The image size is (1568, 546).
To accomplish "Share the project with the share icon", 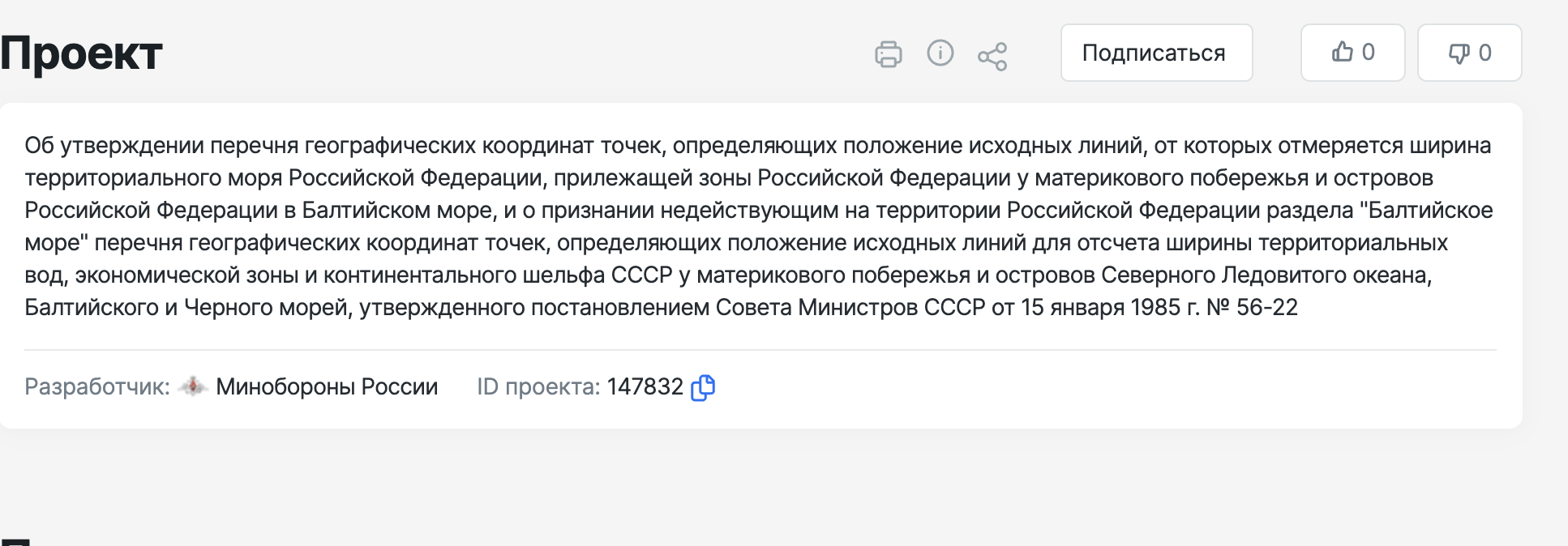I will click(x=992, y=57).
